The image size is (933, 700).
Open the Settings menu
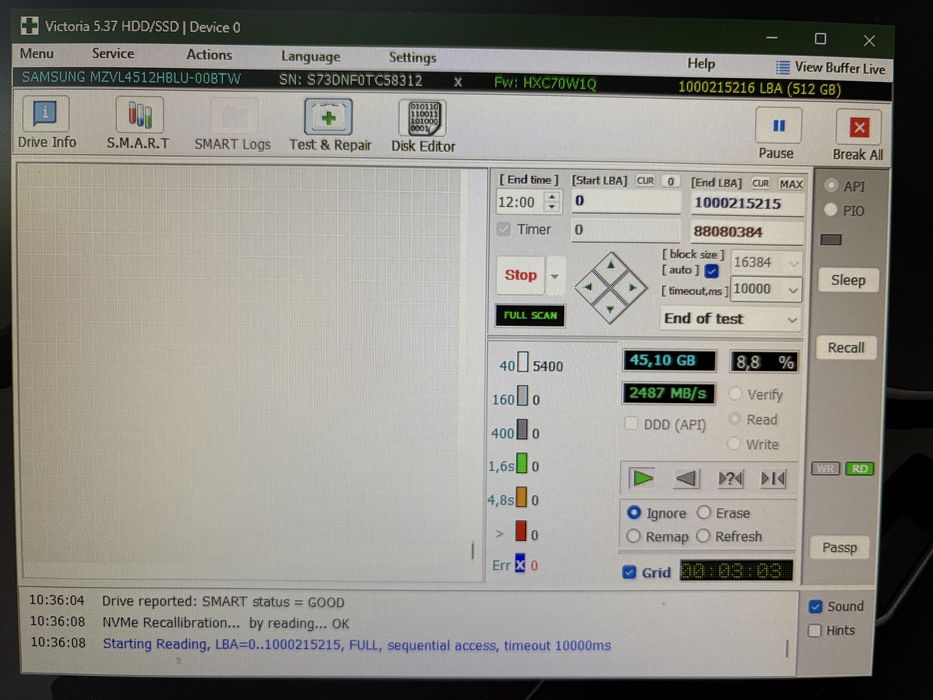(412, 57)
